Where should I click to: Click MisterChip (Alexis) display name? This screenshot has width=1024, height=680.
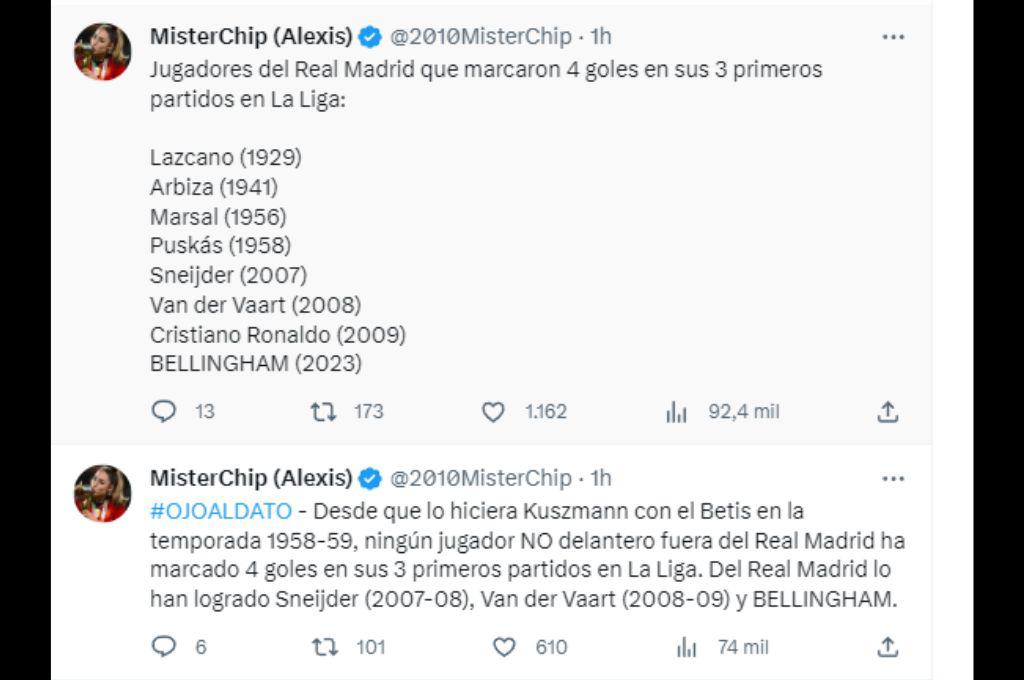[249, 36]
